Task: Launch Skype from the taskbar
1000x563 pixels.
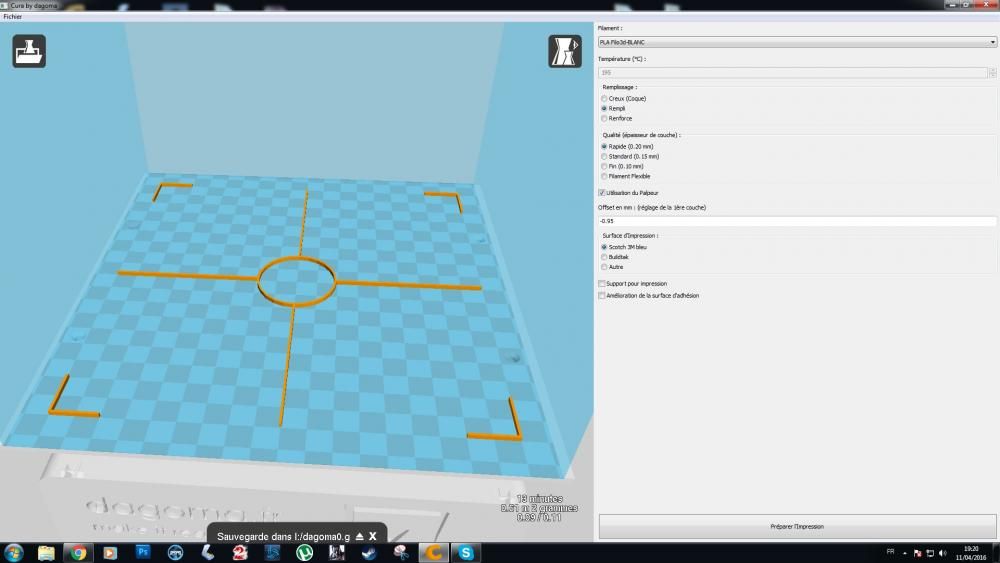Action: point(466,552)
